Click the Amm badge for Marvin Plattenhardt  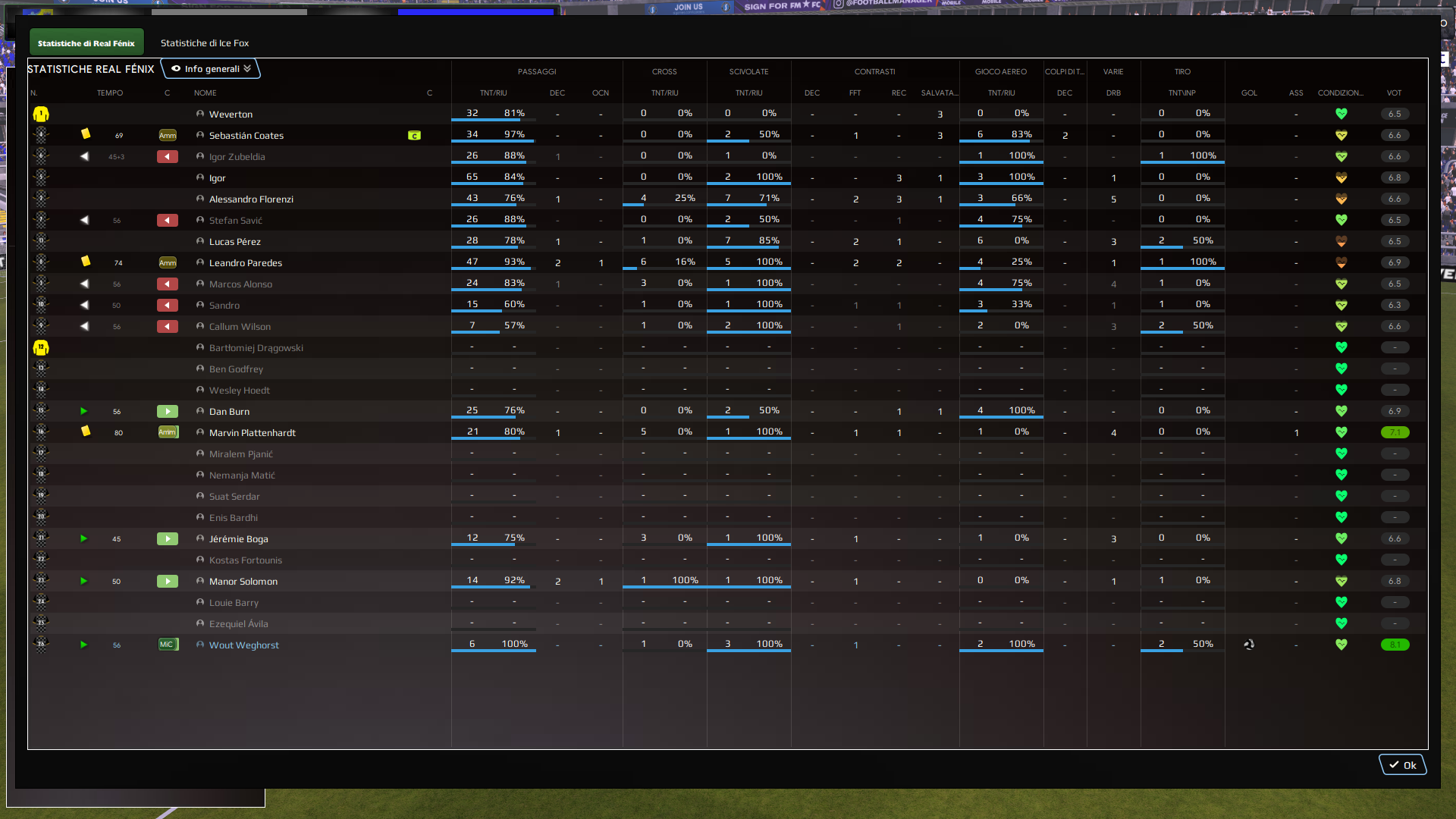(x=168, y=432)
